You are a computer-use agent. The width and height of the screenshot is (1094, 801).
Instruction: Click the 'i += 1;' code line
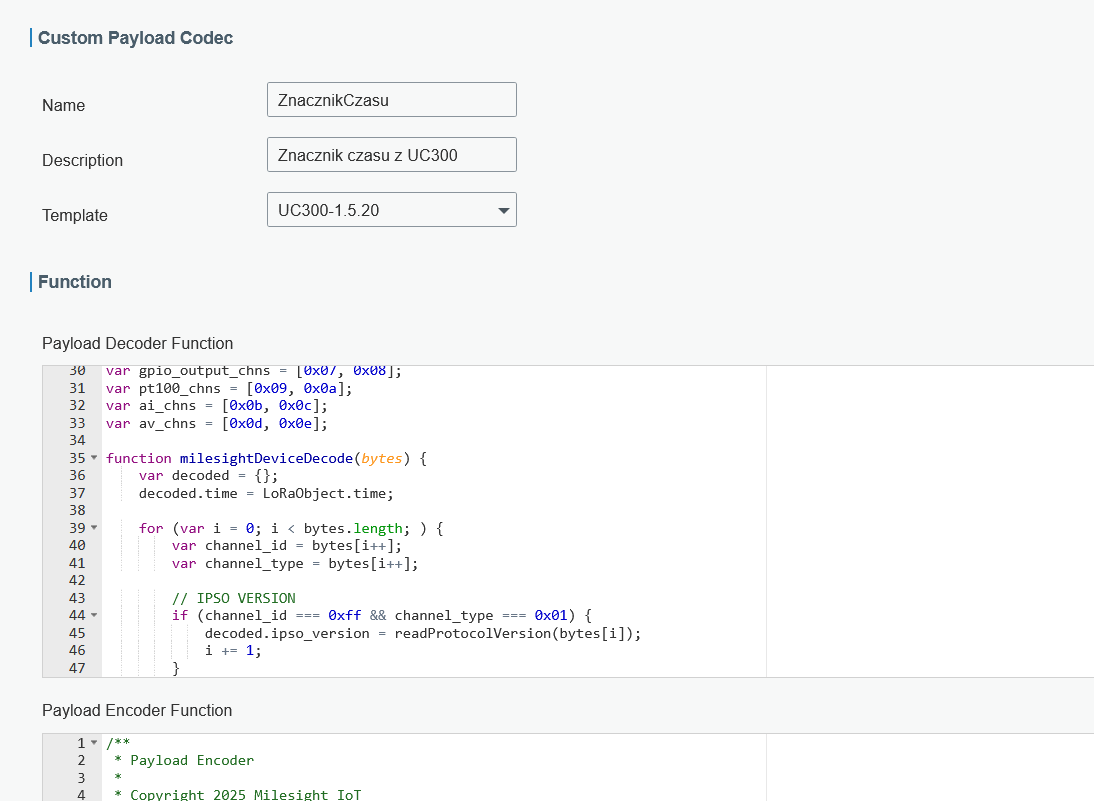[233, 650]
